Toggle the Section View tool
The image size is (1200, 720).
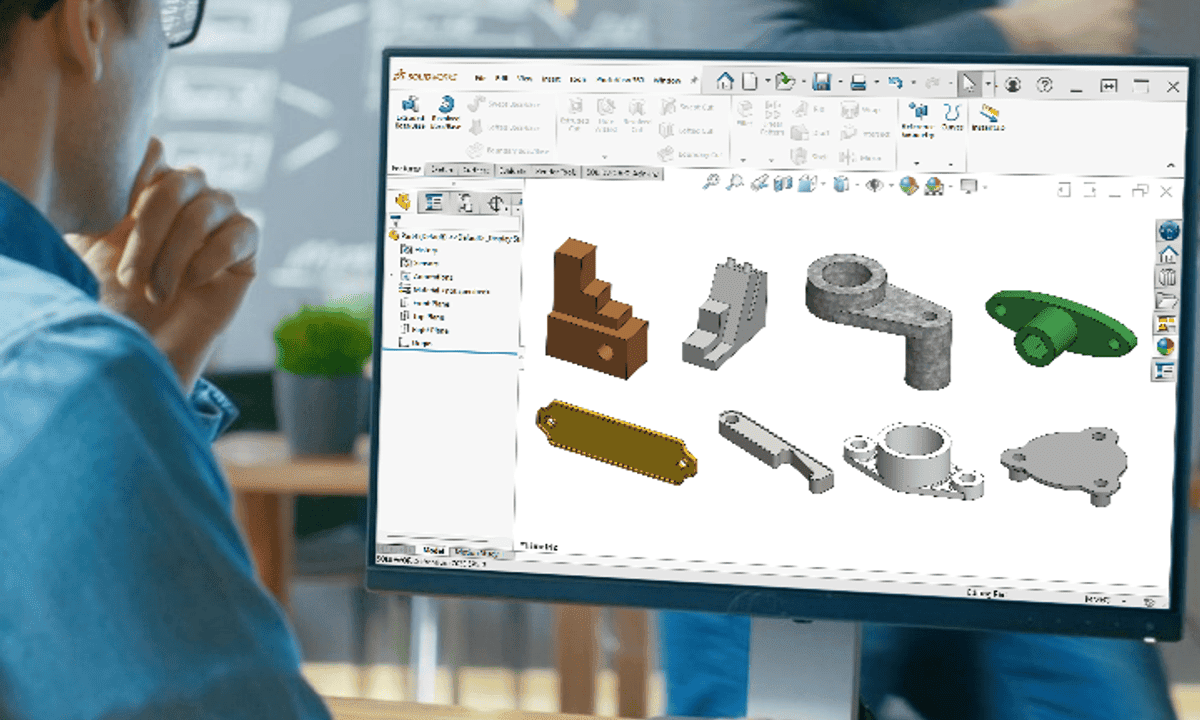pyautogui.click(x=782, y=185)
